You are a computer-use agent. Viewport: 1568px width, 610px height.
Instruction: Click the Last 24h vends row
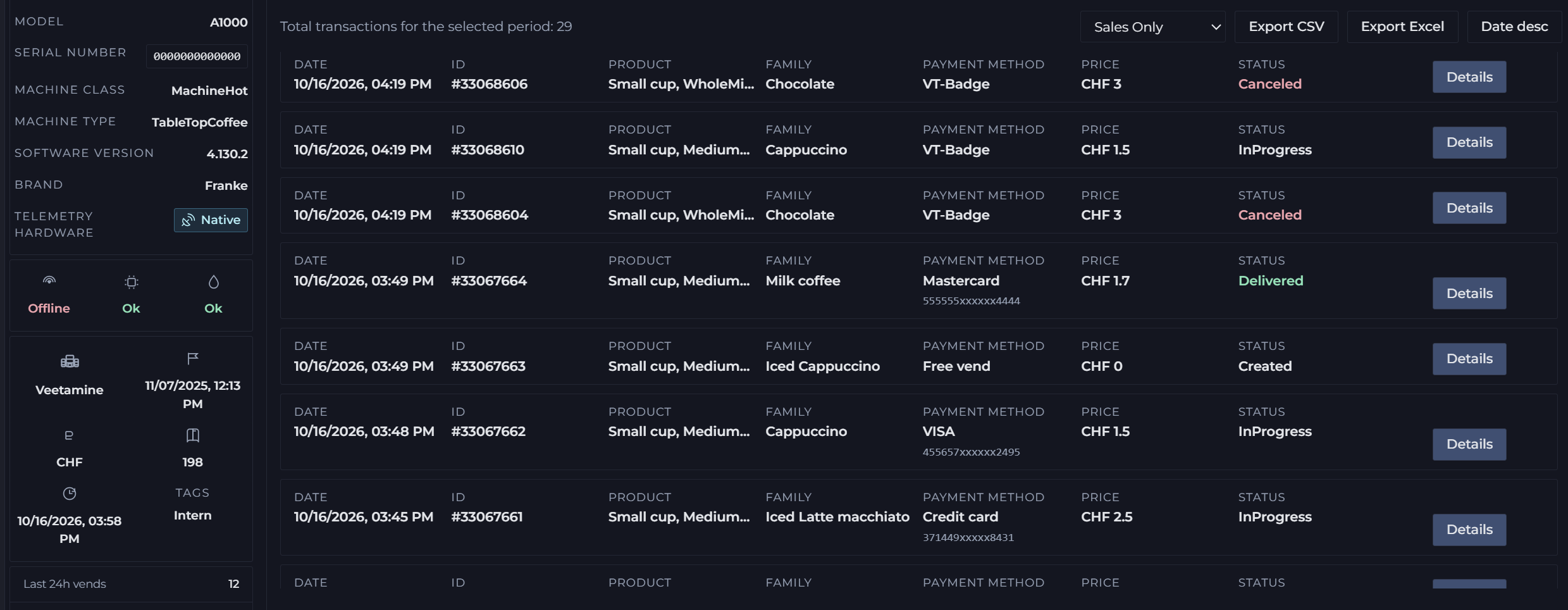(x=131, y=584)
